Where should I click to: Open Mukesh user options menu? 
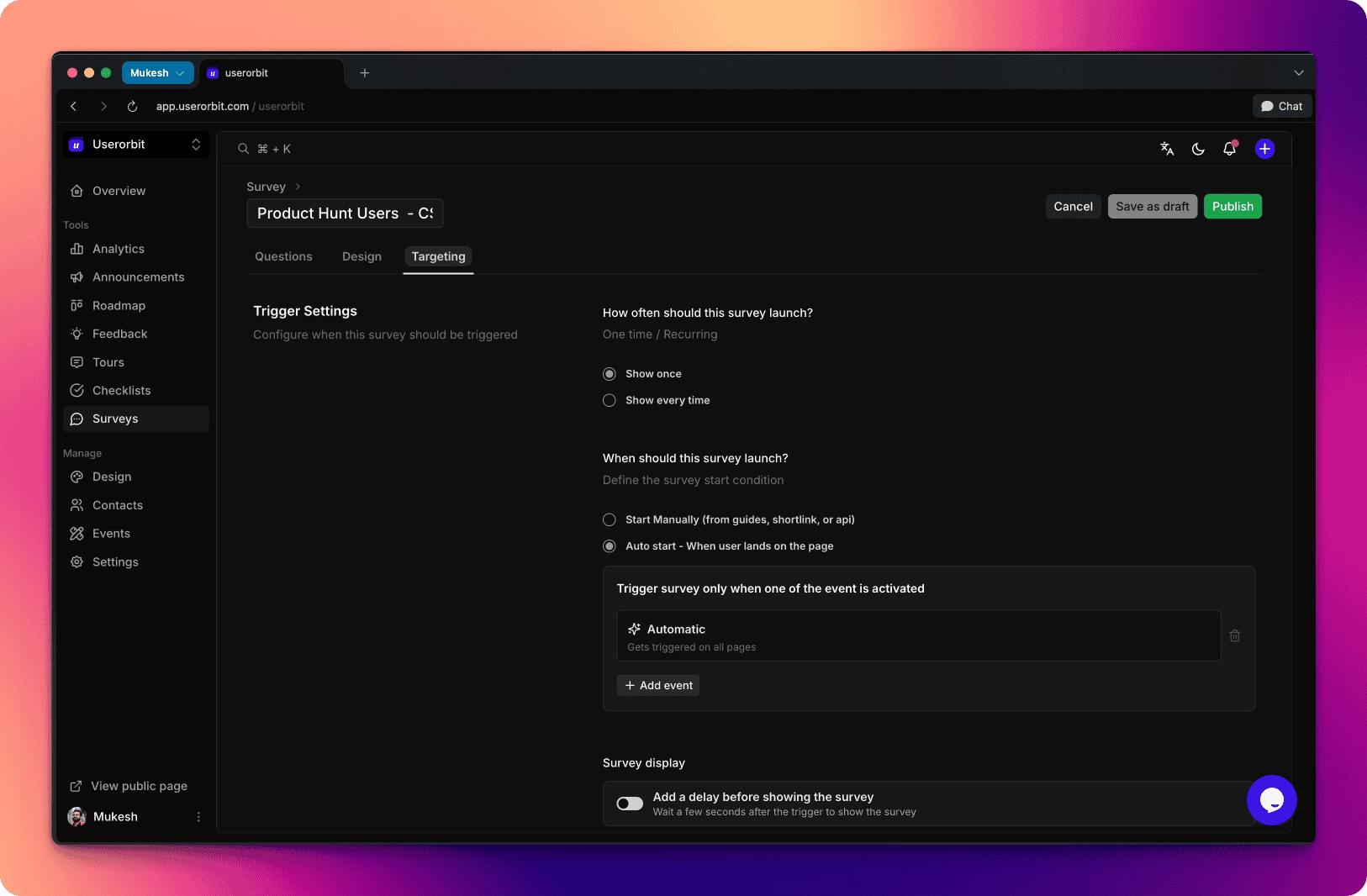(198, 817)
